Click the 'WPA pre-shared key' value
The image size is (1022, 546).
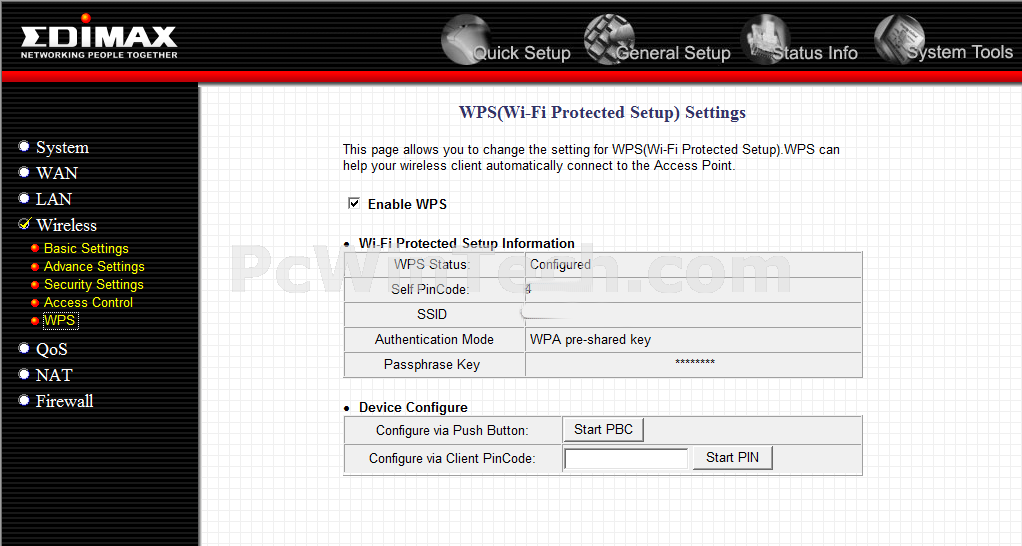590,339
